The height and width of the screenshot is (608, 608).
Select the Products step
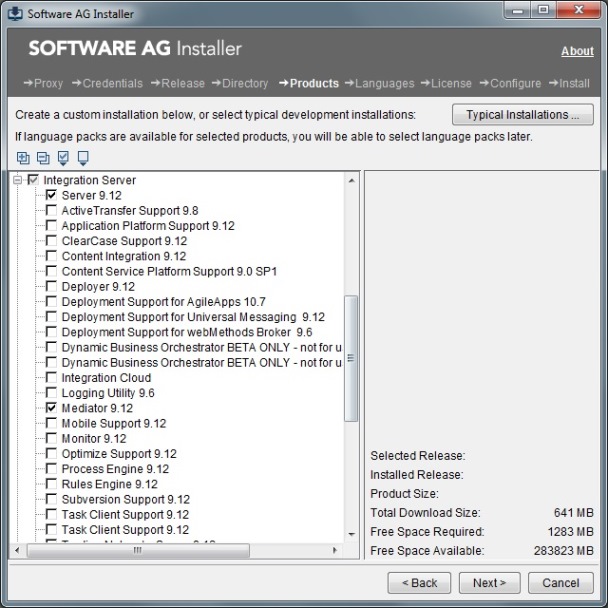[x=309, y=83]
